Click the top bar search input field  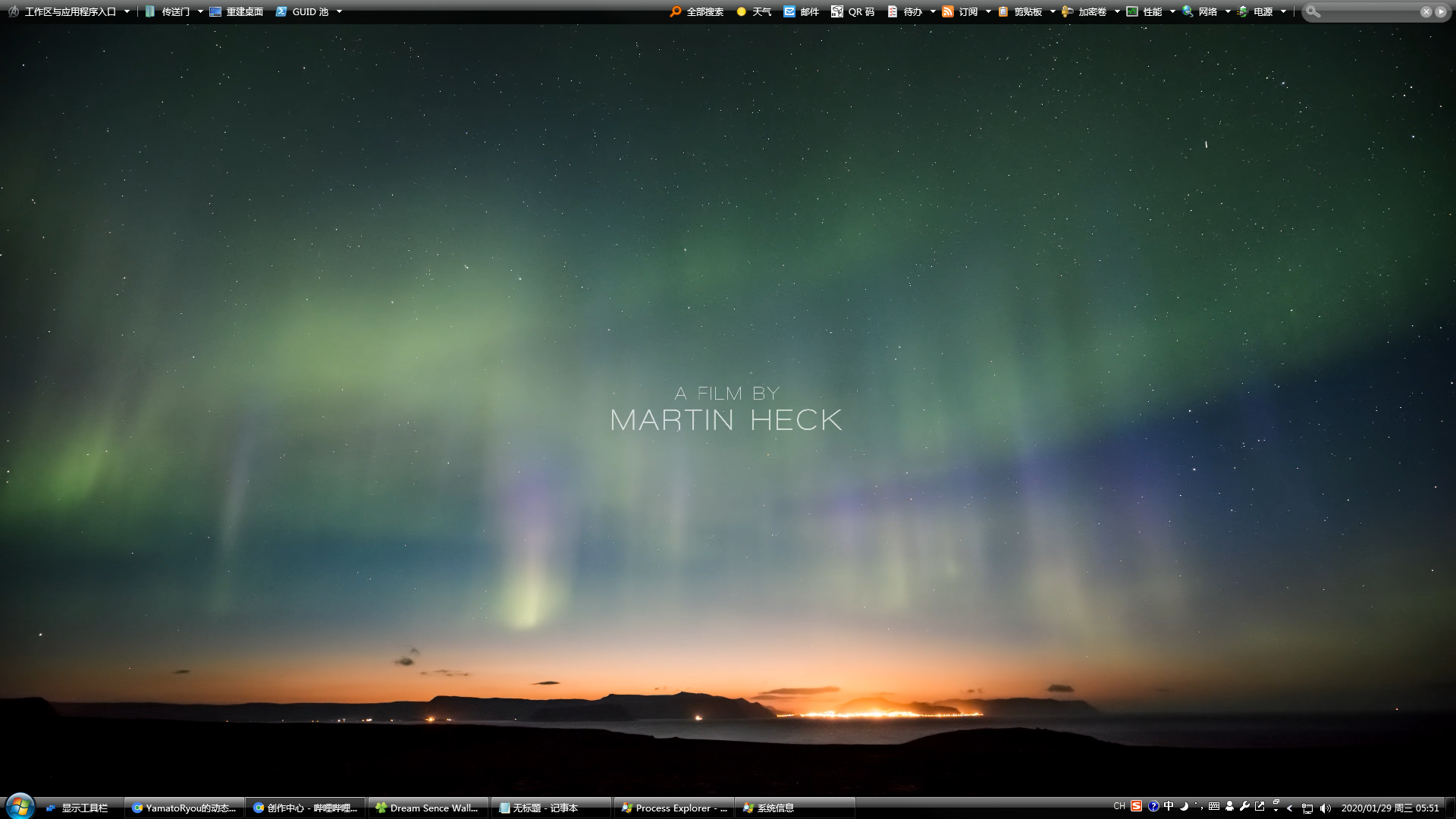click(1369, 11)
